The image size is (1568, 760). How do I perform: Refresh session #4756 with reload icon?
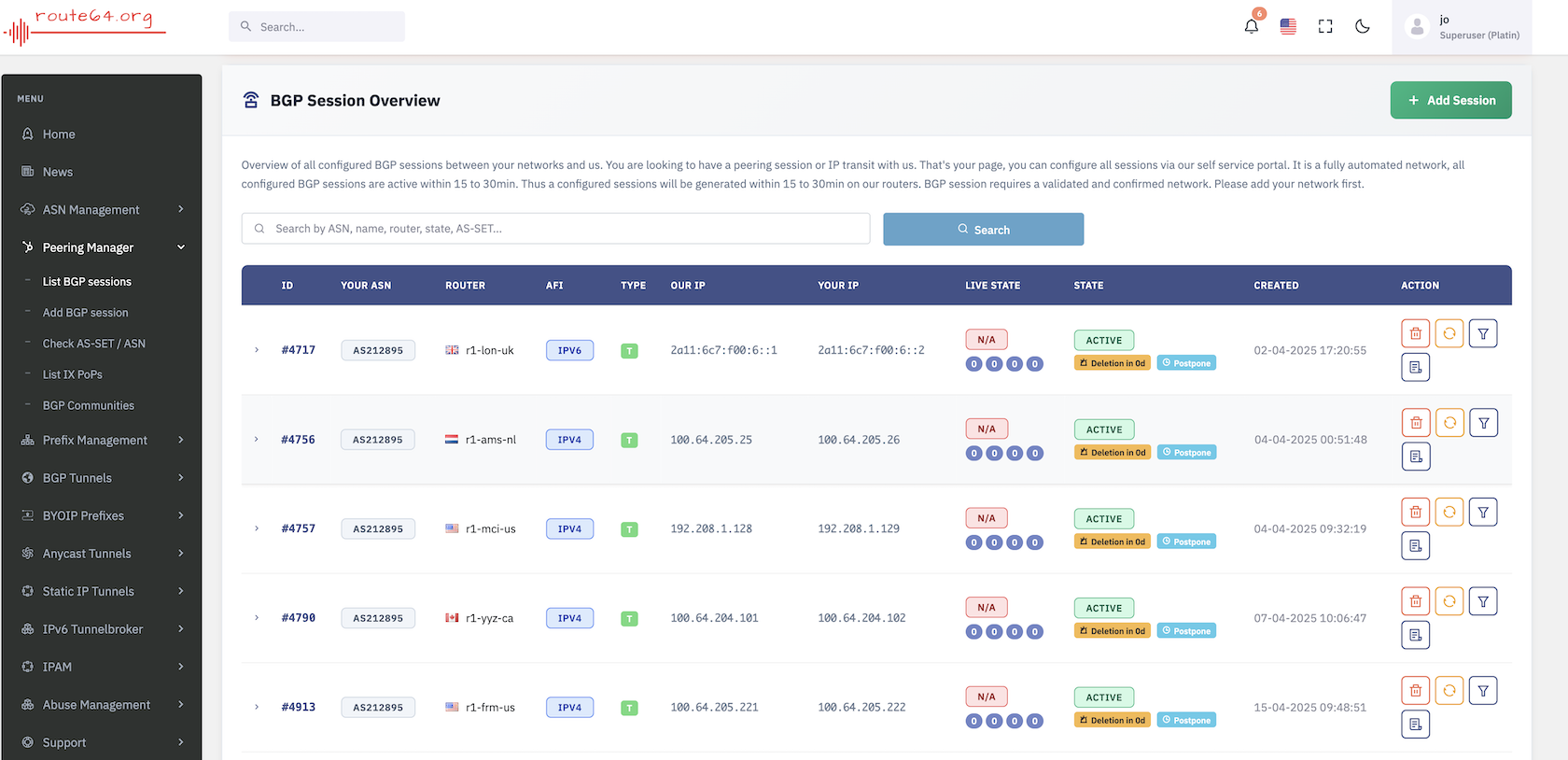[x=1449, y=423]
